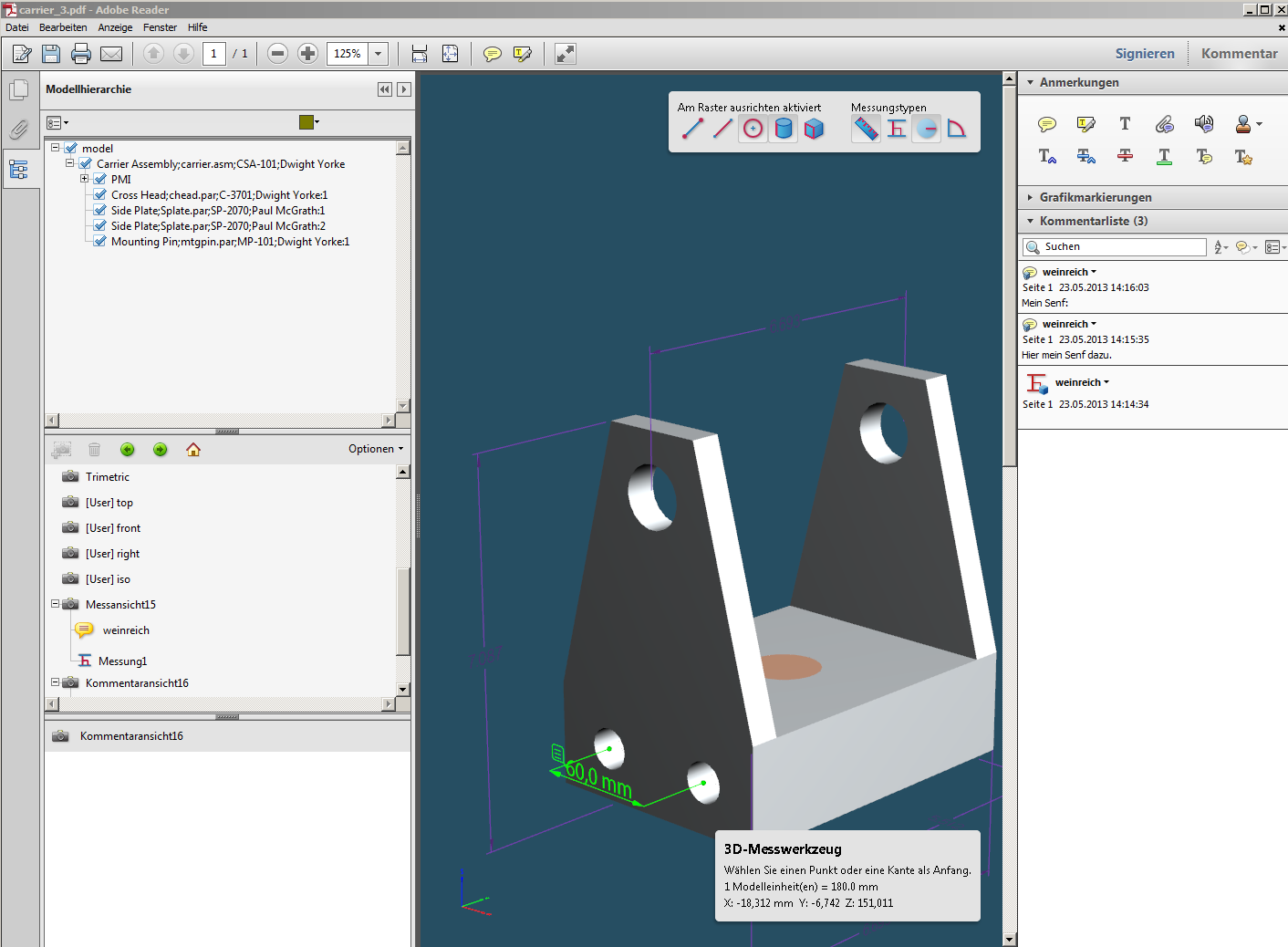
Task: Open the Kommentar pane
Action: pos(1239,54)
